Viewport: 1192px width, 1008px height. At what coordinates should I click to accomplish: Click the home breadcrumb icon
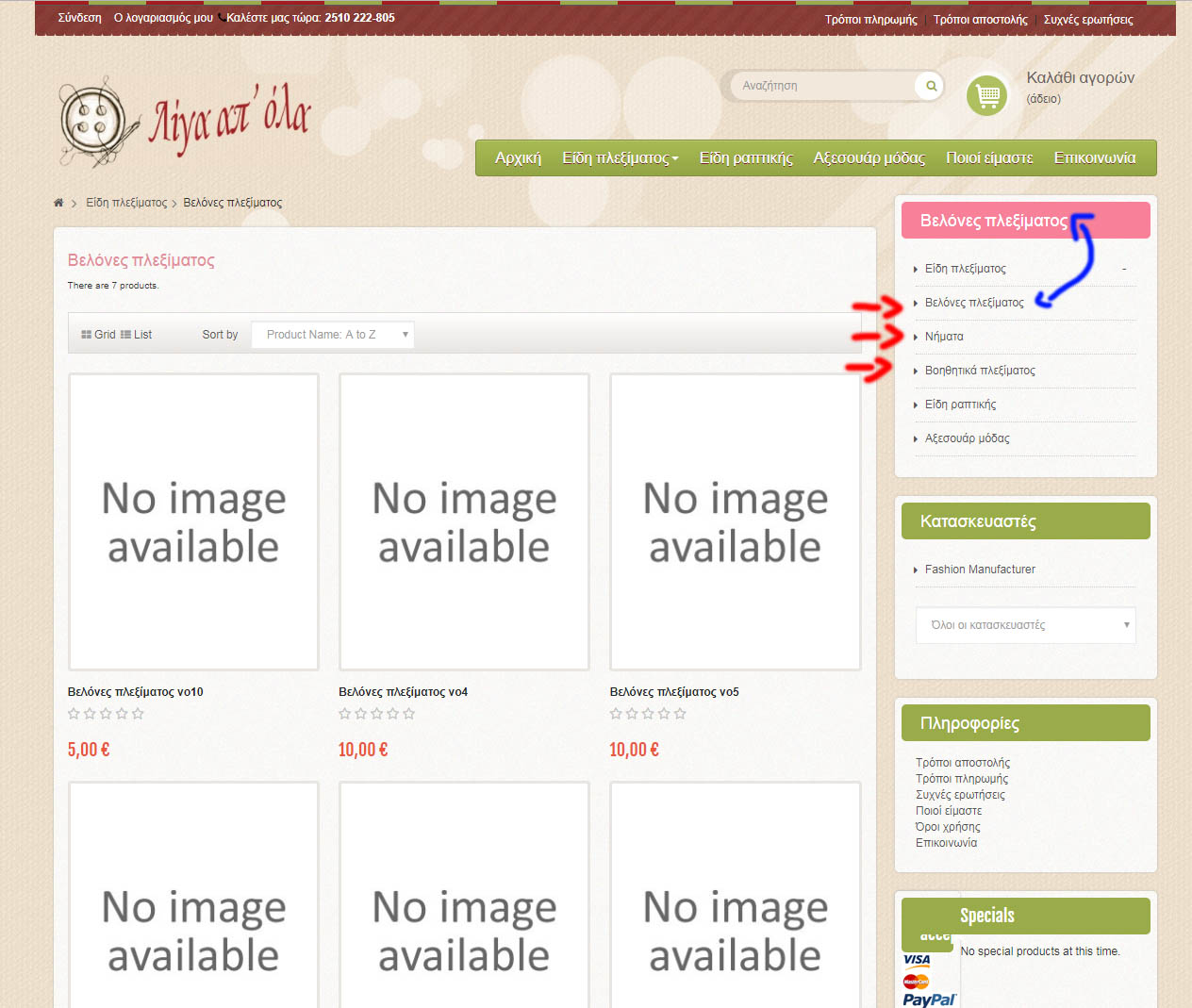pyautogui.click(x=58, y=203)
